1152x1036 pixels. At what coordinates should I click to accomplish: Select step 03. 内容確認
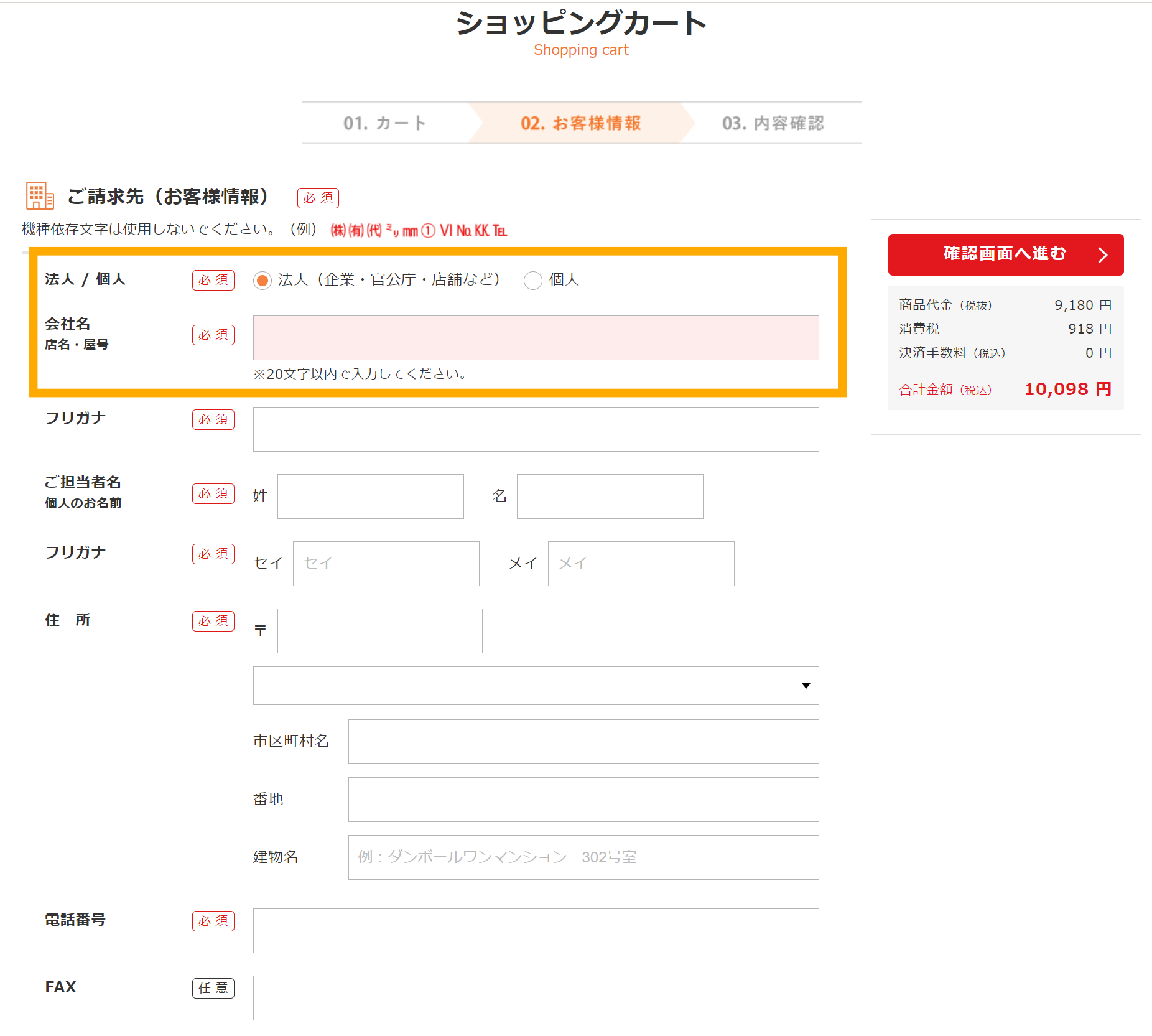773,123
